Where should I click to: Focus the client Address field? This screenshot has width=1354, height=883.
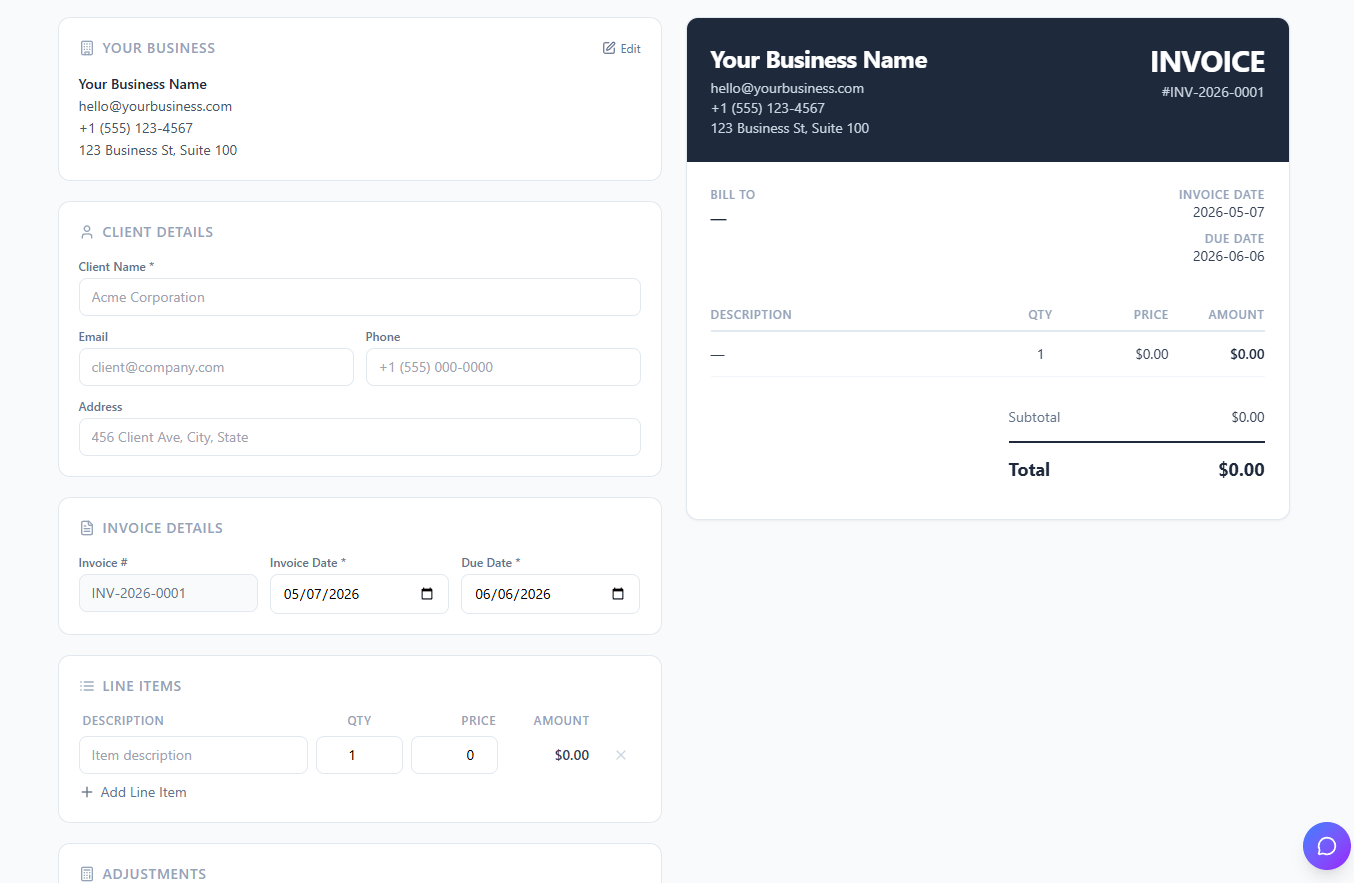pos(360,437)
